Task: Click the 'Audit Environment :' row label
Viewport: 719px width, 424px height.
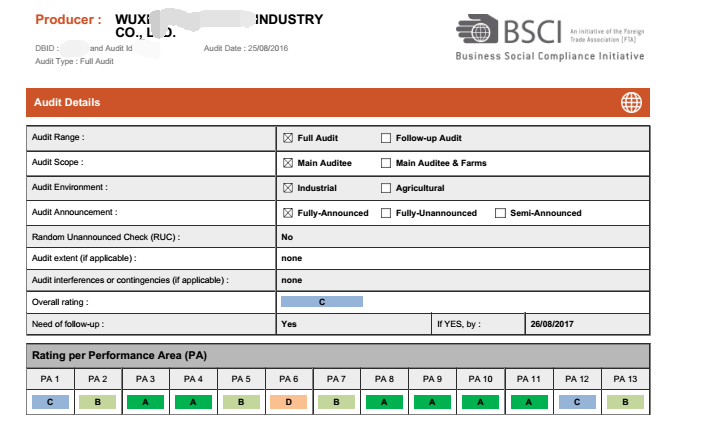Action: tap(70, 187)
